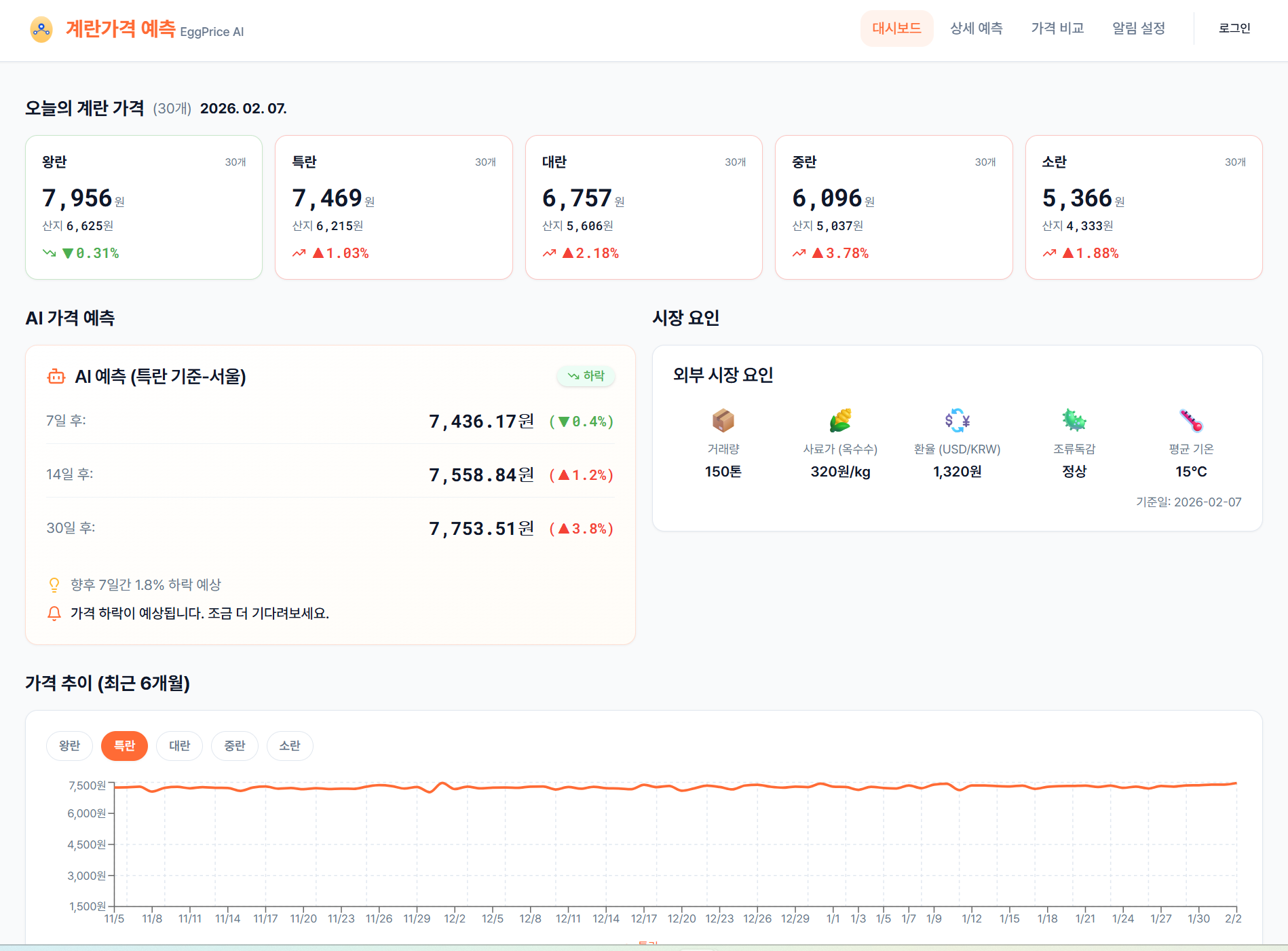1288x951 pixels.
Task: Open 알림 설정 in the navigation
Action: pos(1139,29)
